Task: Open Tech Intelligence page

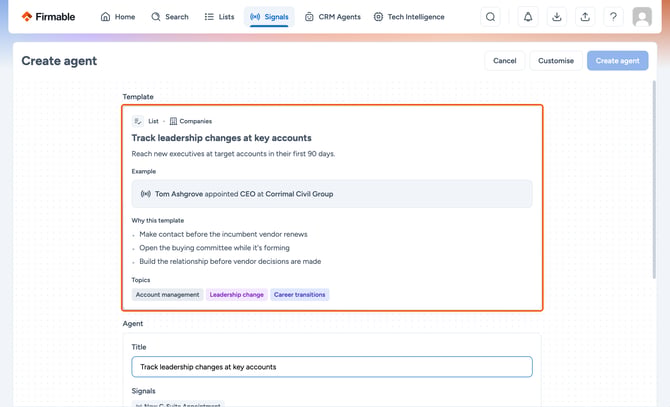Action: coord(409,17)
